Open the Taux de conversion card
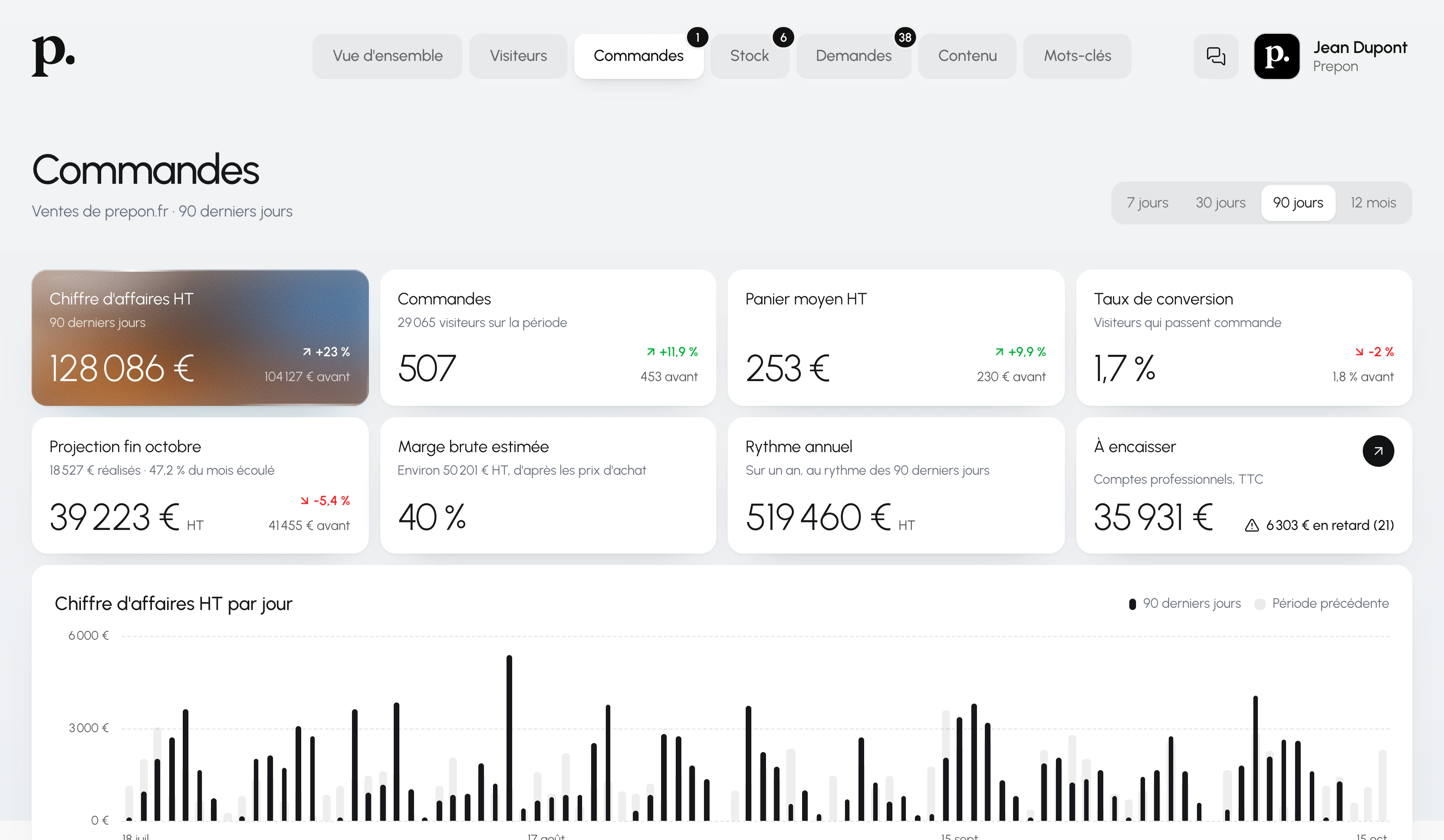This screenshot has height=840, width=1444. (1244, 338)
